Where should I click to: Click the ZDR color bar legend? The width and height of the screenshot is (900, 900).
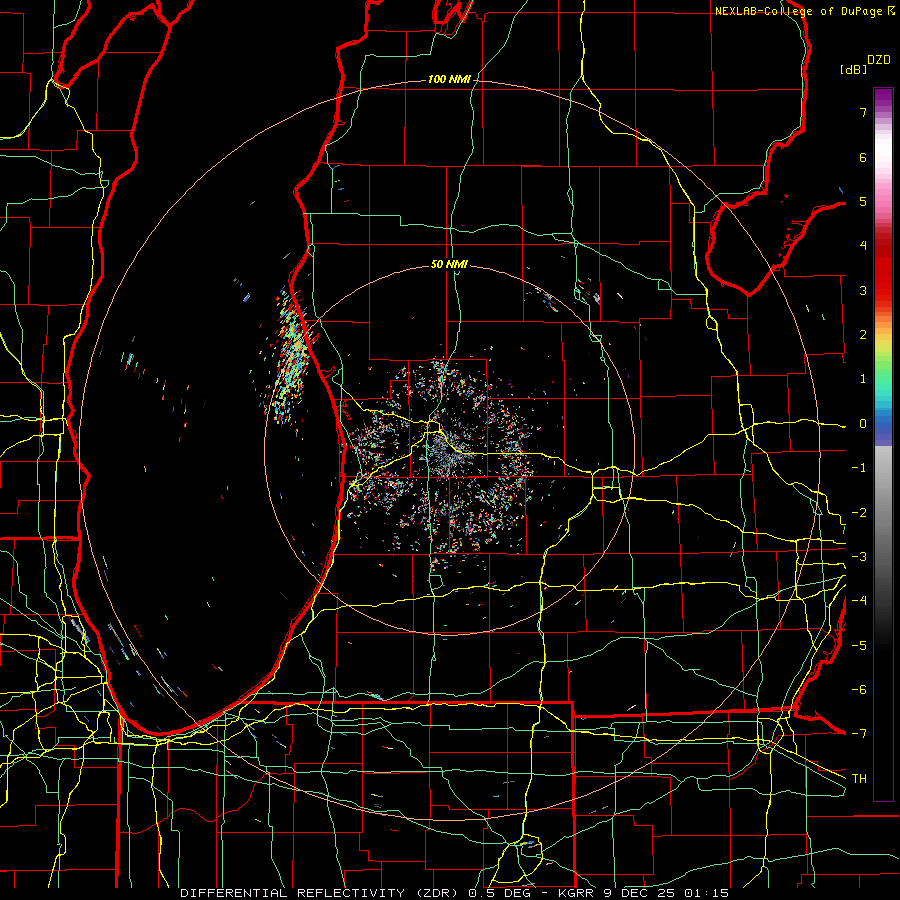883,444
